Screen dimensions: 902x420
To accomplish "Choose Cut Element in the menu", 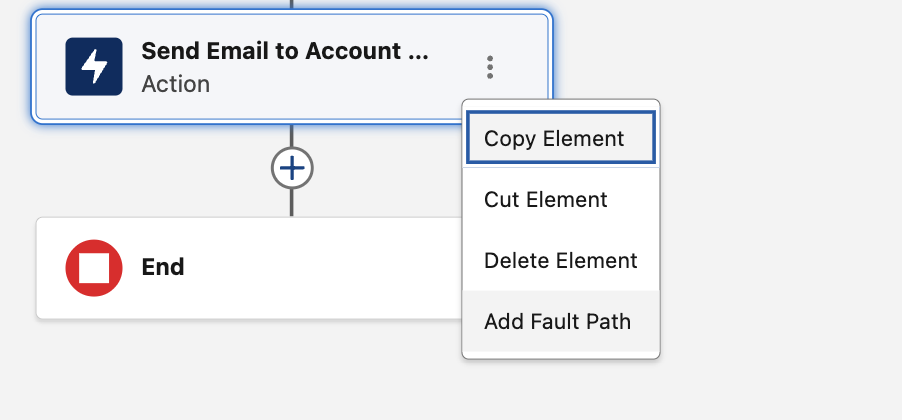I will point(546,199).
